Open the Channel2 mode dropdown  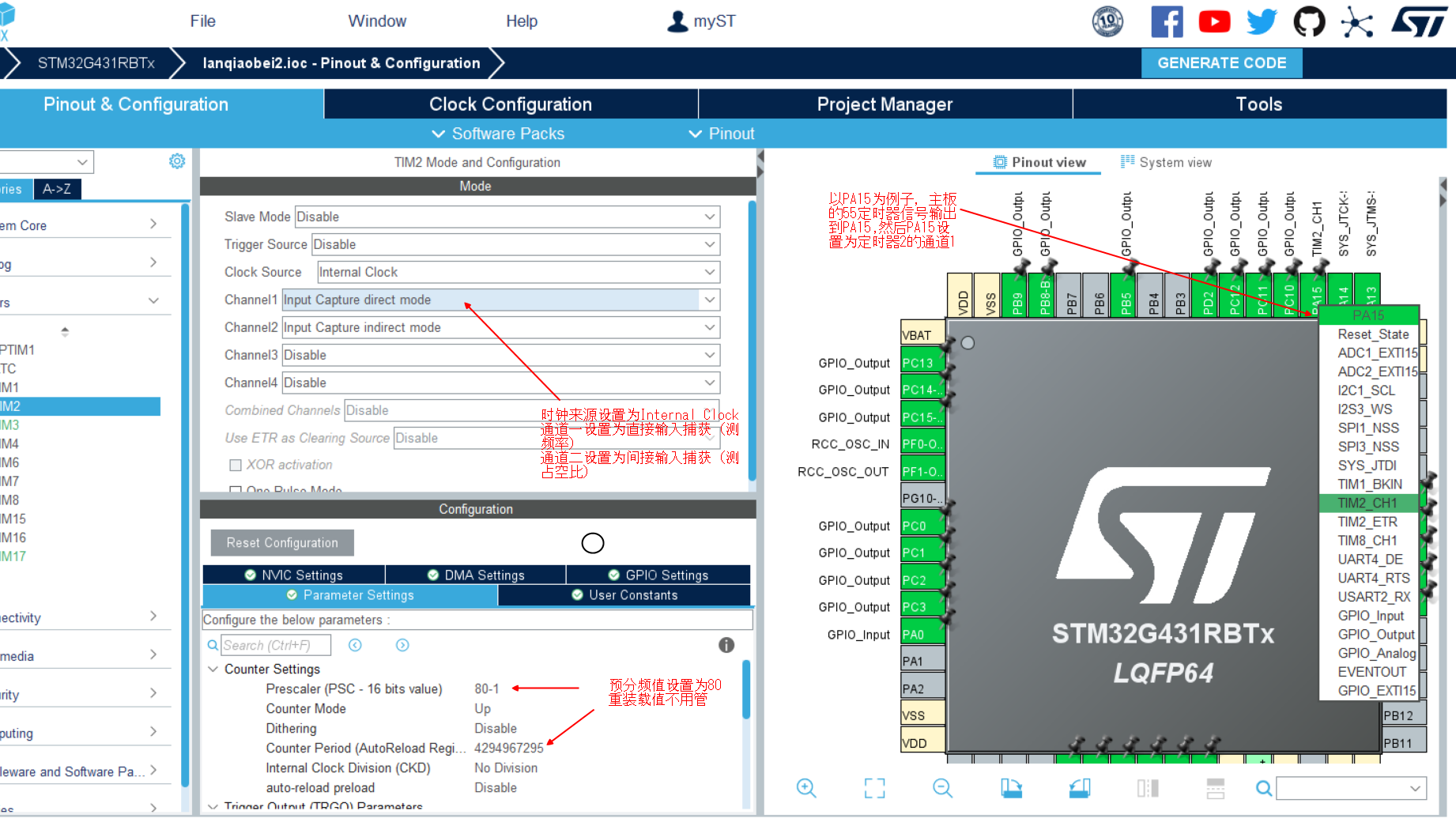pyautogui.click(x=501, y=327)
